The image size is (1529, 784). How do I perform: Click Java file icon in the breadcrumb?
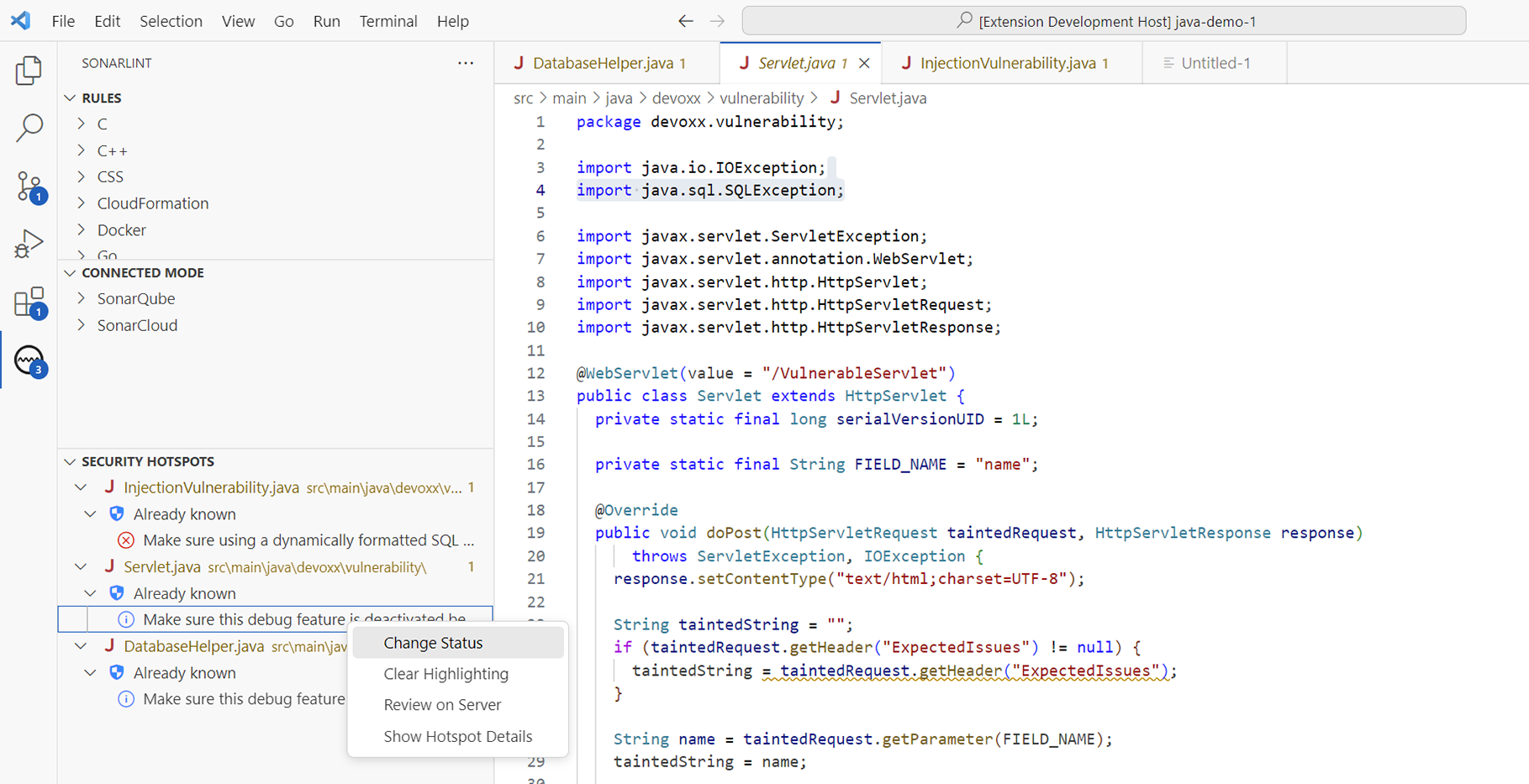click(835, 97)
